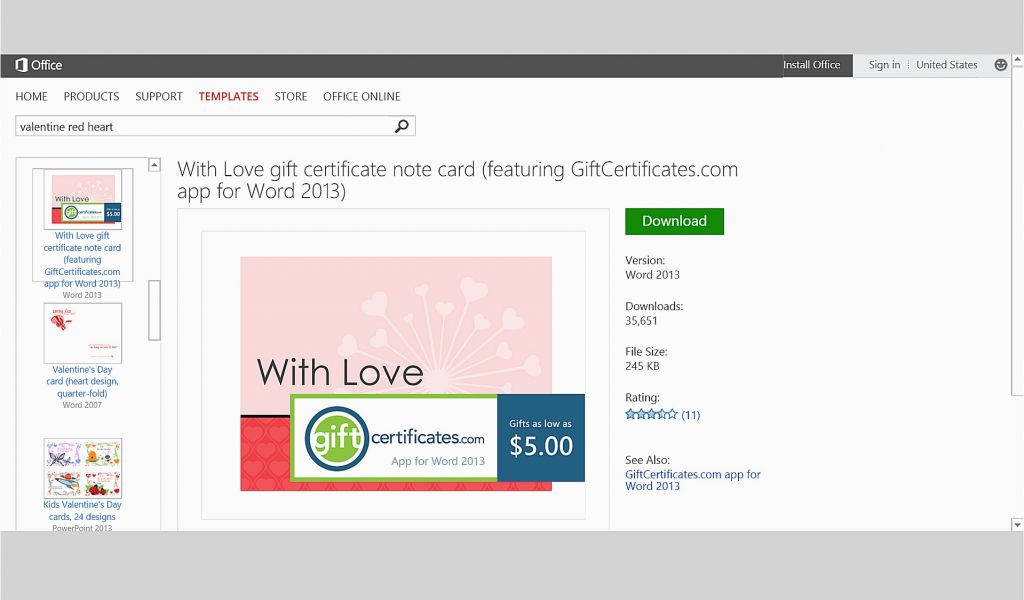Select Valentine's Day card thumbnail

click(83, 333)
